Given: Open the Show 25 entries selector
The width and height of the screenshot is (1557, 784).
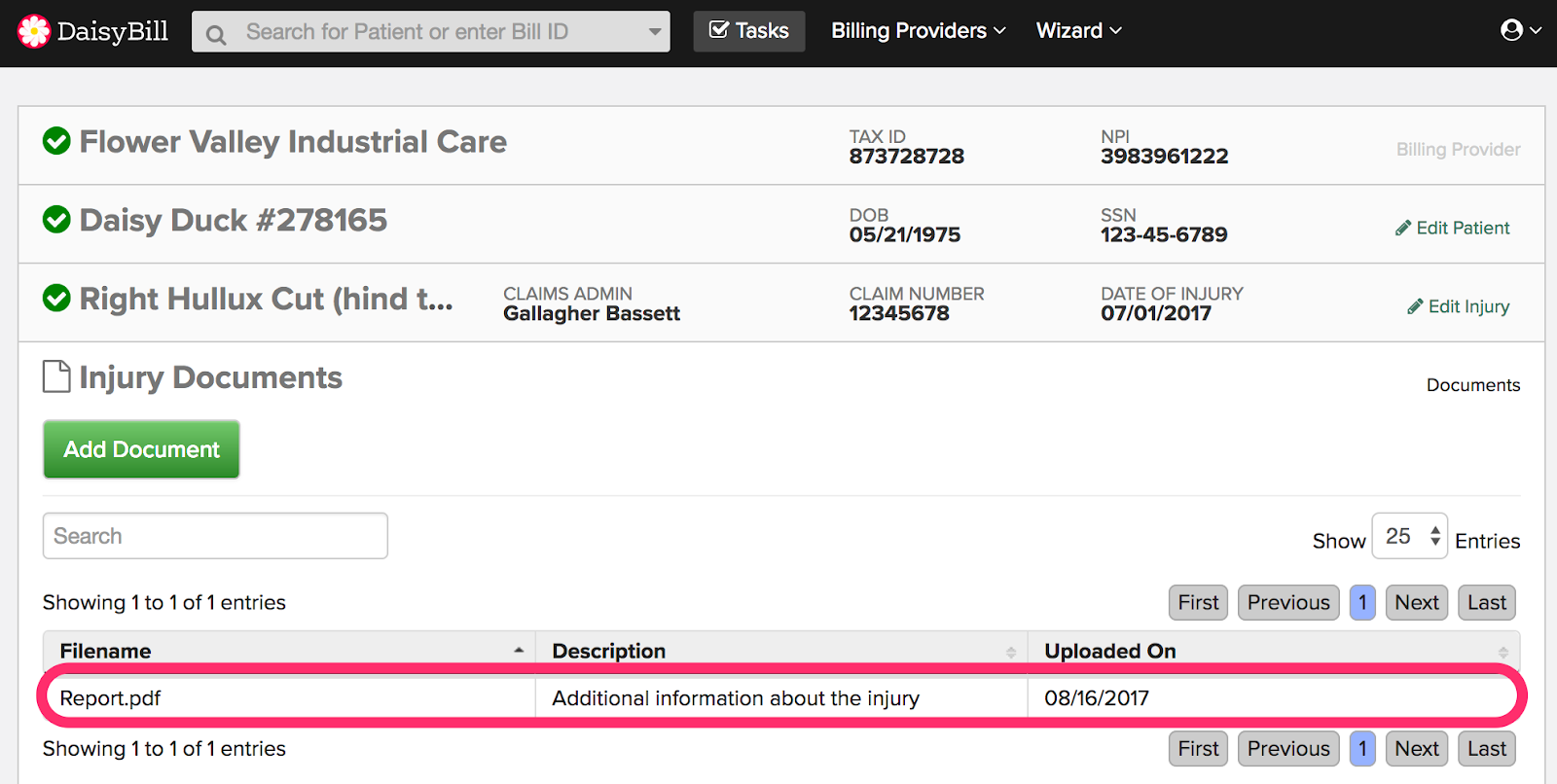Looking at the screenshot, I should pyautogui.click(x=1409, y=536).
